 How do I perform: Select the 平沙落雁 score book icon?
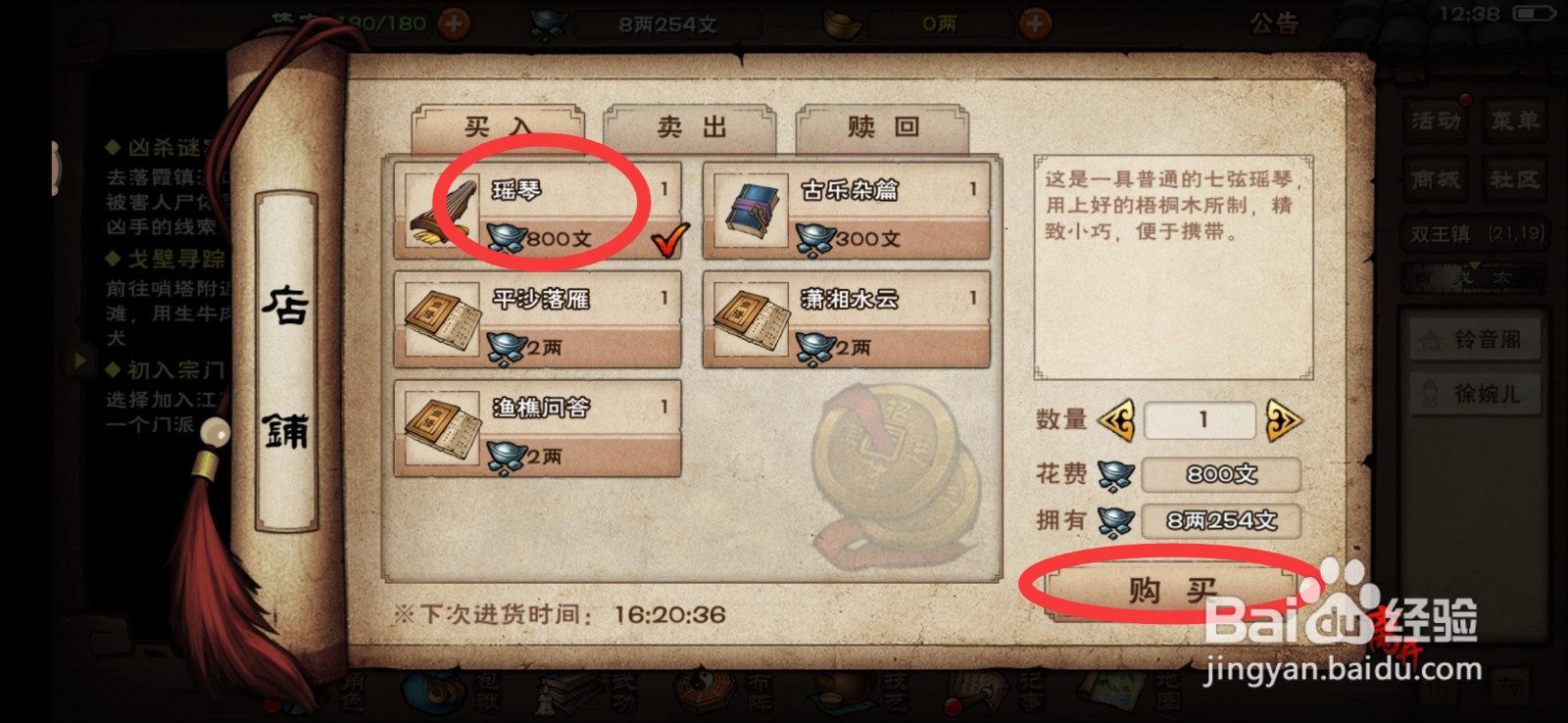pyautogui.click(x=441, y=321)
